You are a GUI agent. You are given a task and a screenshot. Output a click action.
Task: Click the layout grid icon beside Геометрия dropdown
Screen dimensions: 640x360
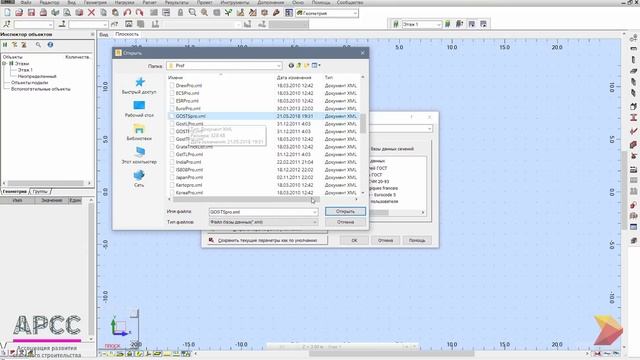(289, 13)
